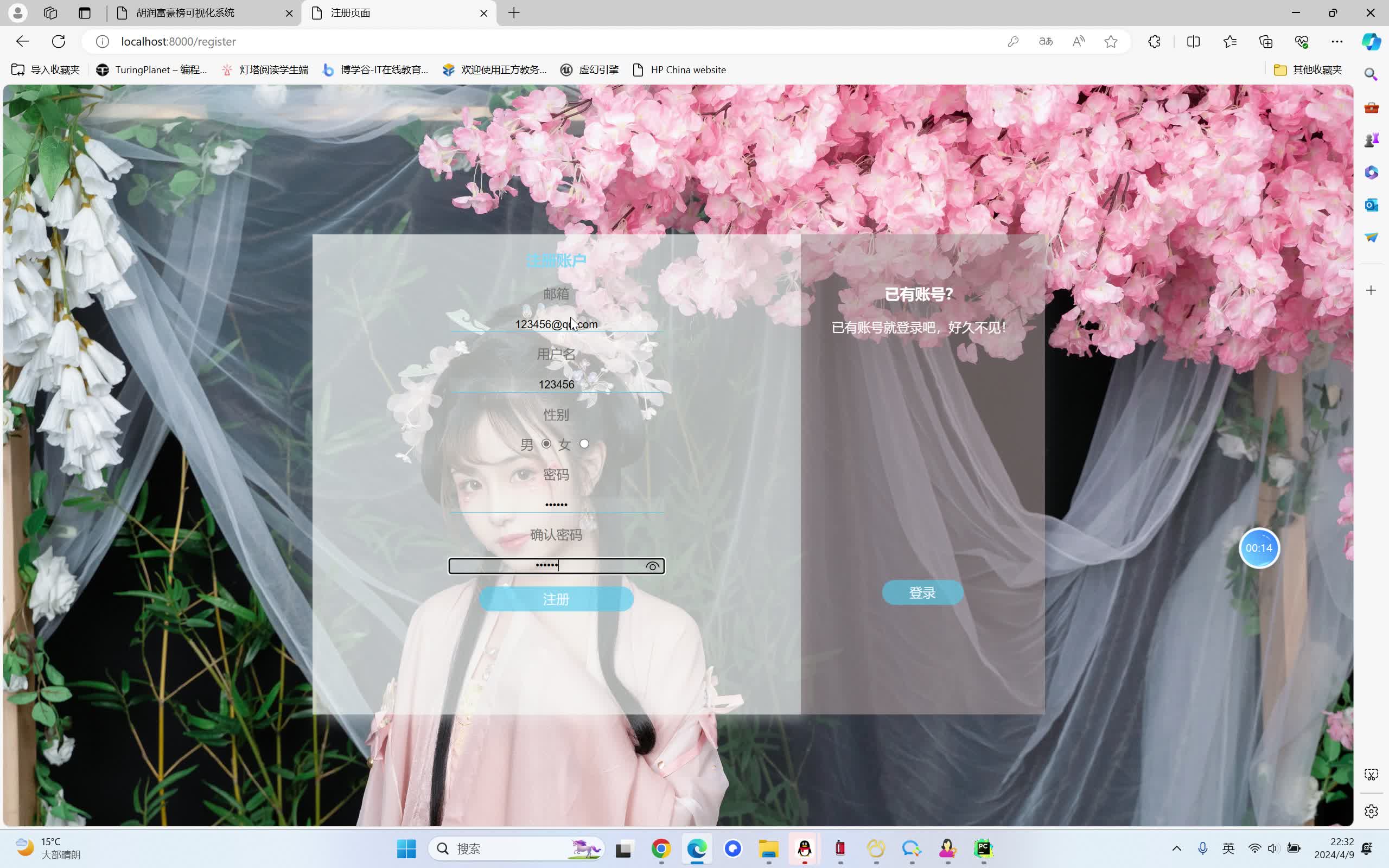Open browser settings and more menu

point(1337,41)
